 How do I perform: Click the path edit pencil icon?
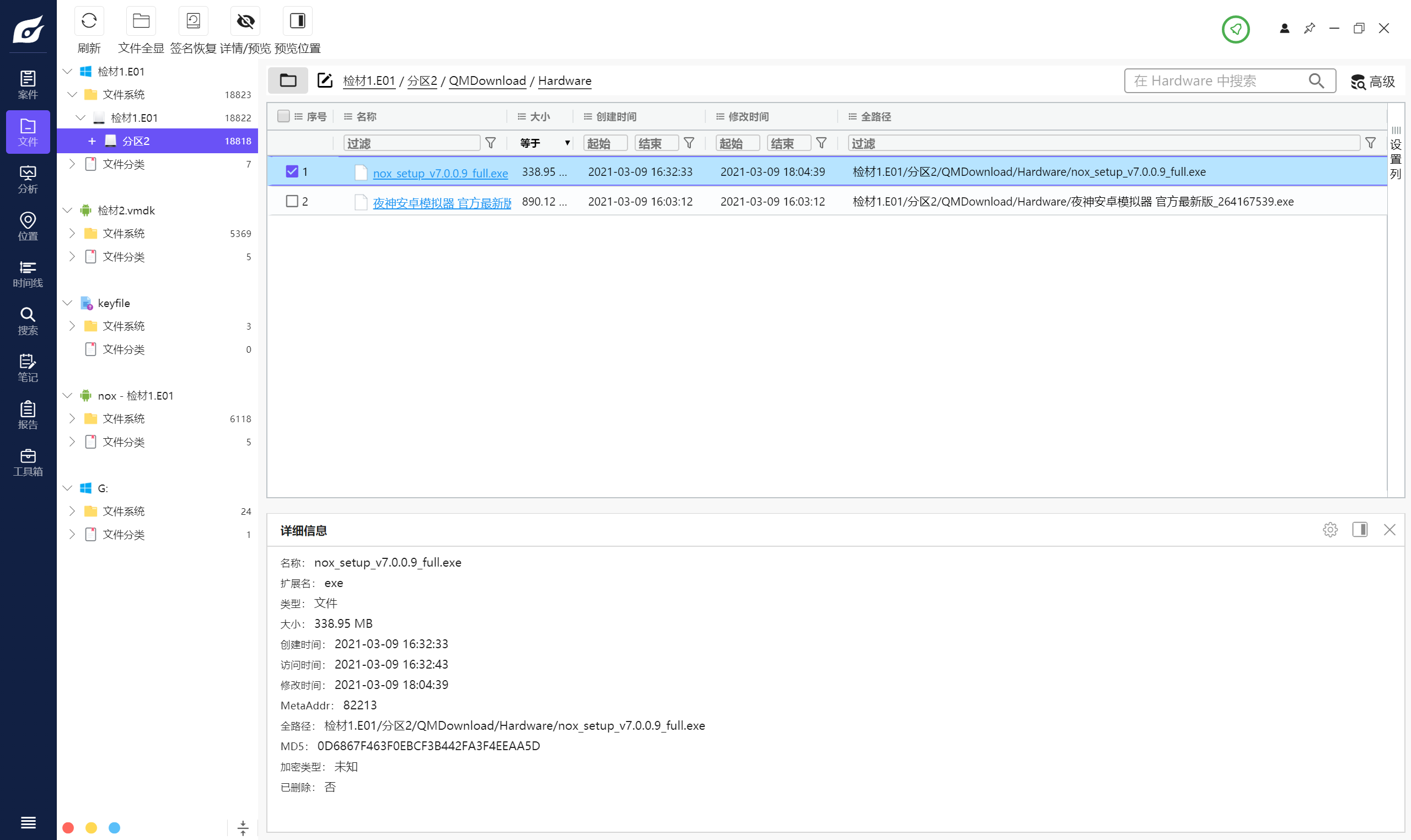click(324, 80)
